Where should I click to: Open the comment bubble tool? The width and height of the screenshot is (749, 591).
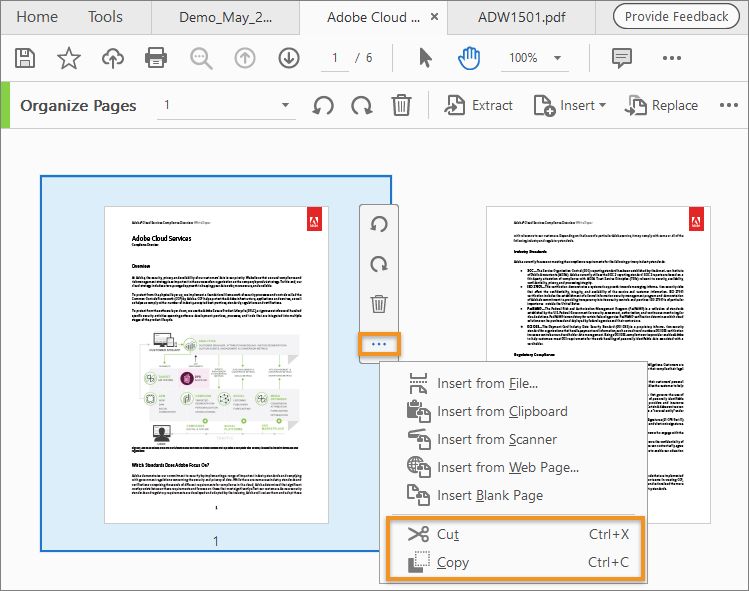click(x=621, y=58)
